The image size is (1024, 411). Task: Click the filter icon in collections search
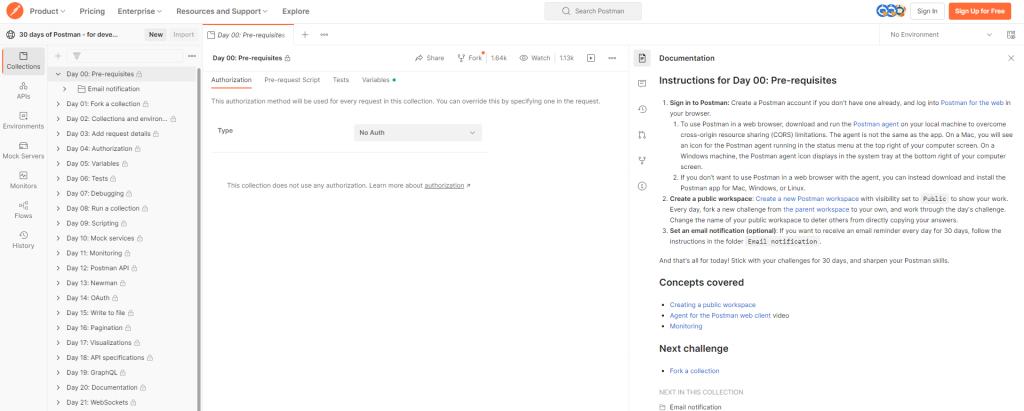[76, 56]
